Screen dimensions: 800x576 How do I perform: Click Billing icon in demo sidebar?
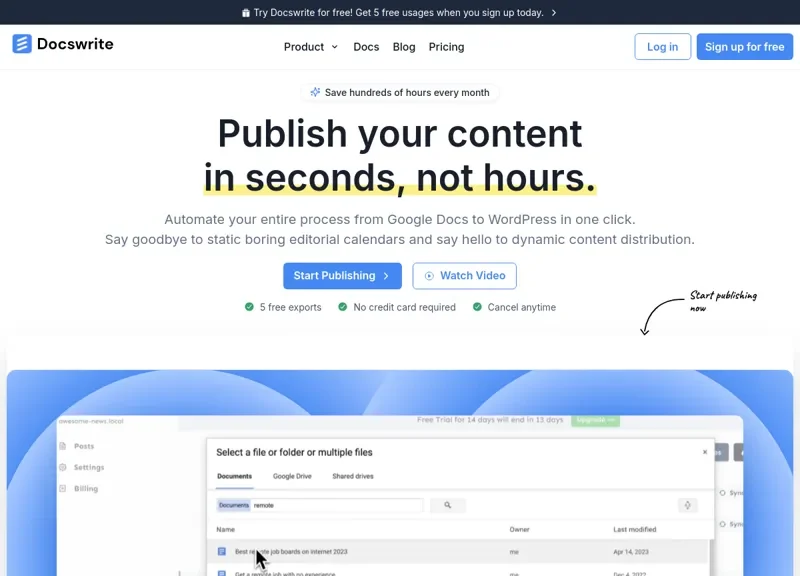(63, 488)
